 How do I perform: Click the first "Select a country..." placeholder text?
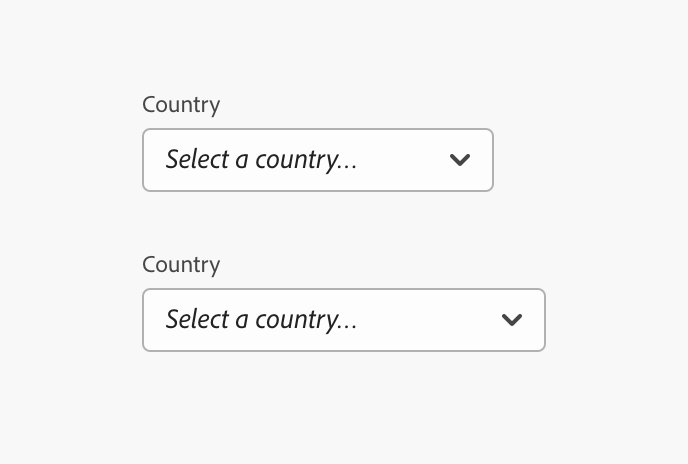(x=261, y=160)
